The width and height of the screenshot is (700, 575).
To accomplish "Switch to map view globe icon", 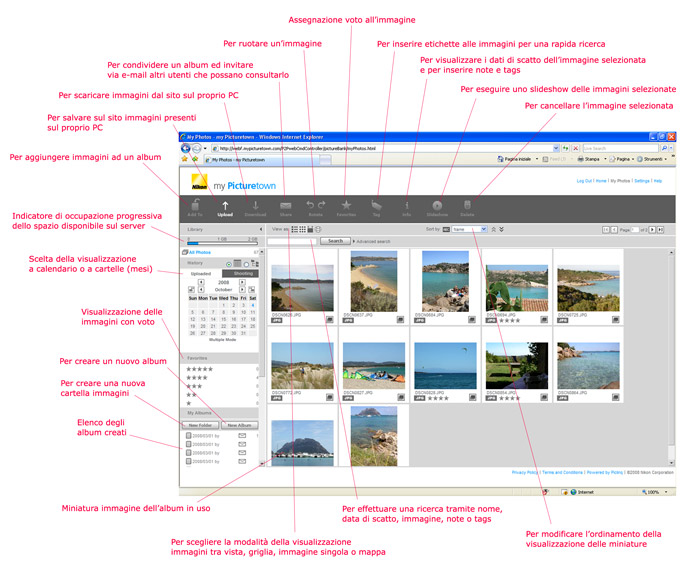I will [x=318, y=229].
